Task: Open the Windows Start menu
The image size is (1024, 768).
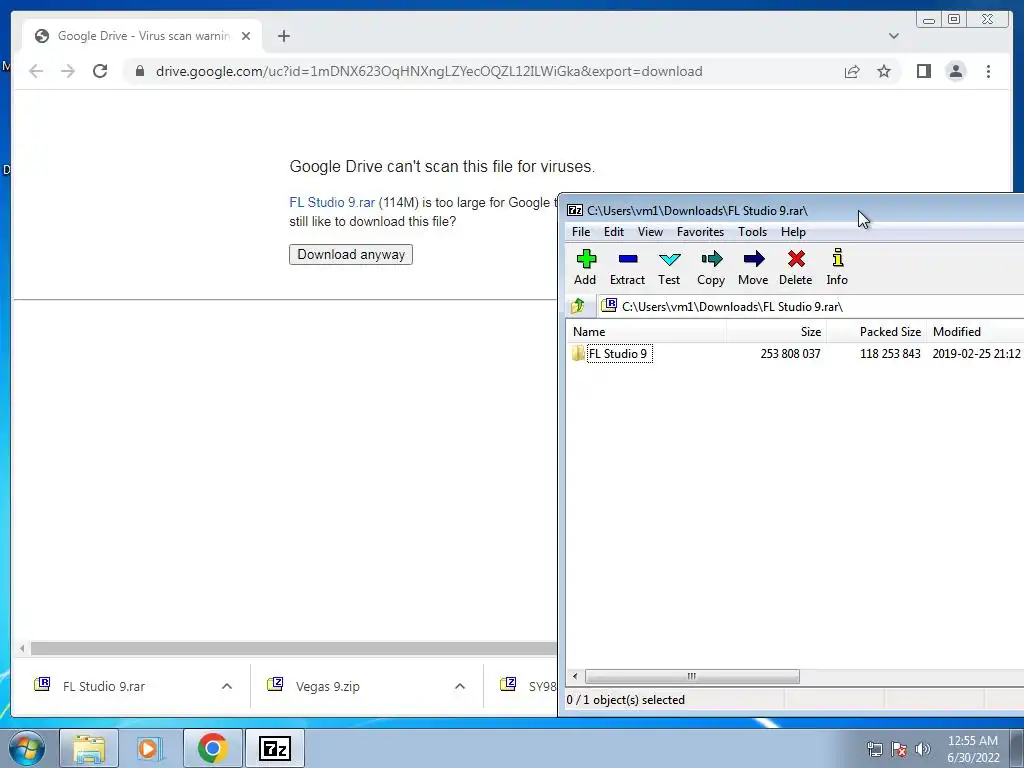Action: [x=26, y=748]
